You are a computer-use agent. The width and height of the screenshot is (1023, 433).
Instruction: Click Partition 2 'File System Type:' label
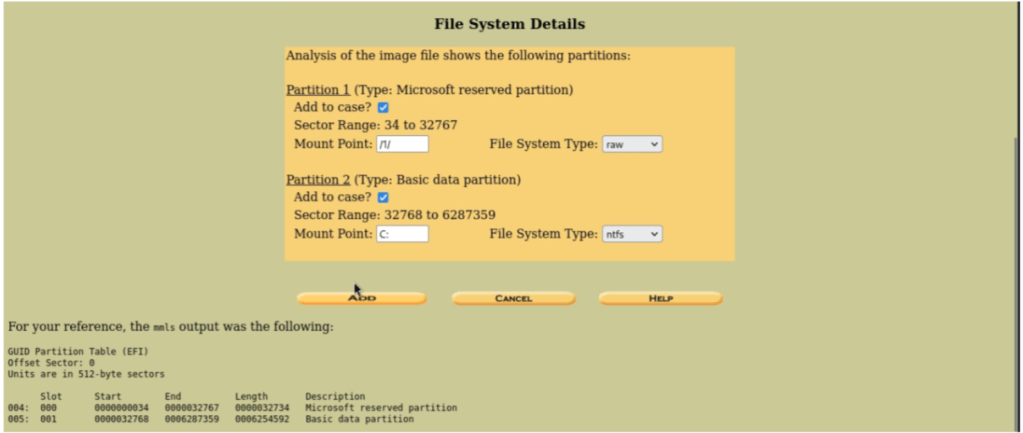[543, 234]
